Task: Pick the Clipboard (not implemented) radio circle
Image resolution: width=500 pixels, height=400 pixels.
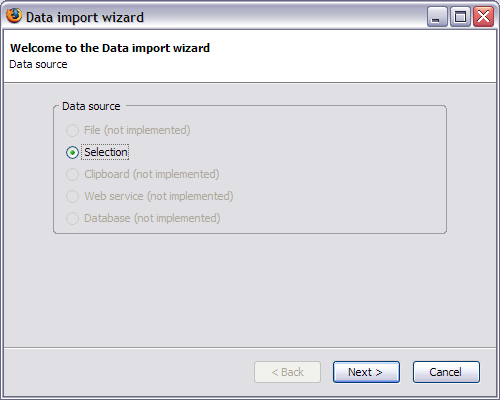Action: (72, 174)
